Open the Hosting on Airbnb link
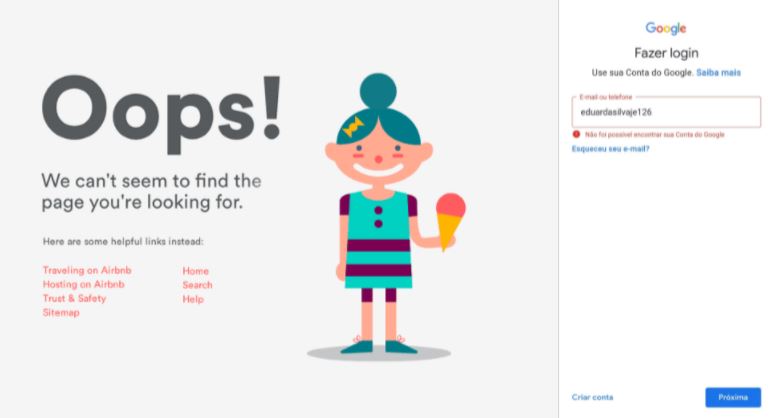This screenshot has height=418, width=771. 84,284
